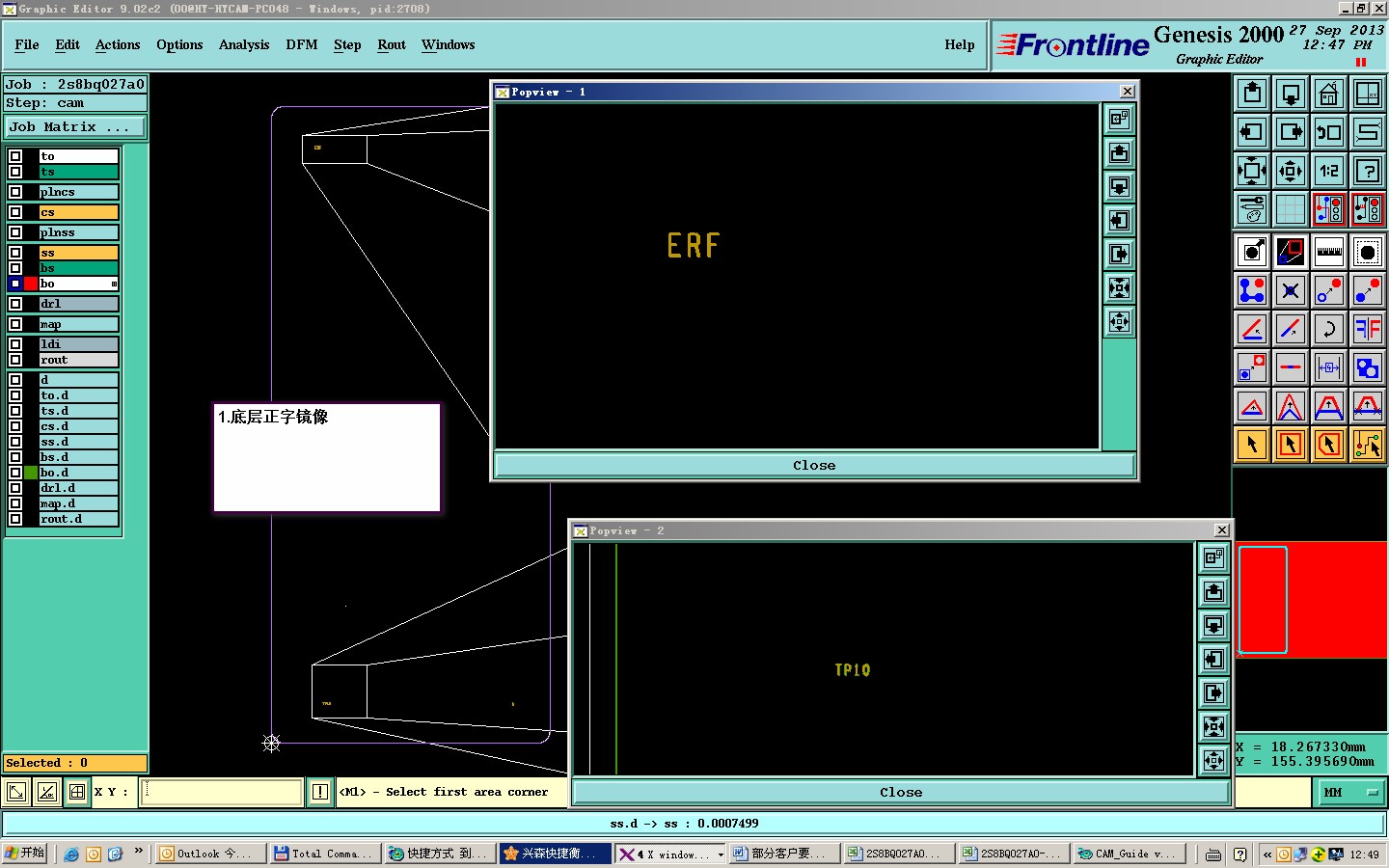Open Job Matrix ... selector
Viewport: 1389px width, 868px height.
pos(75,127)
